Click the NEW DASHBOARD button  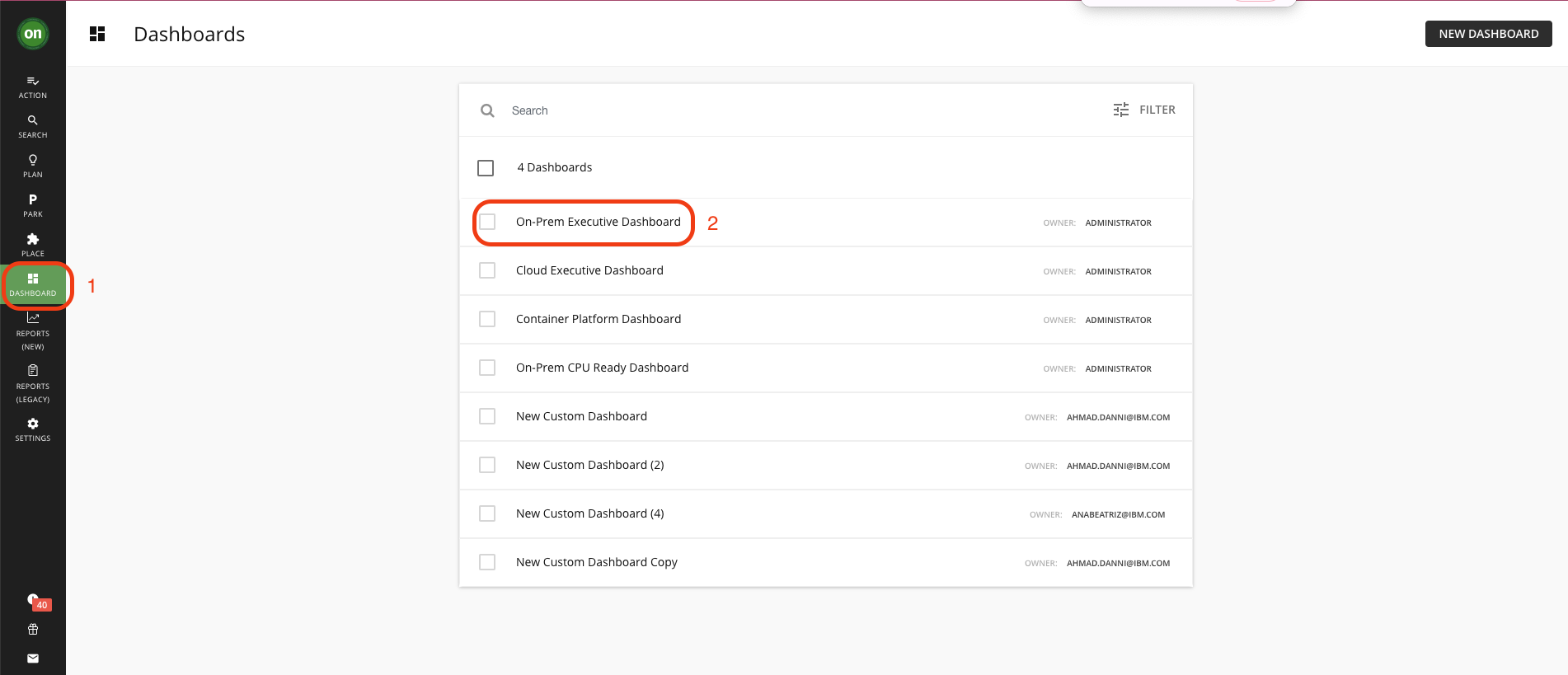pyautogui.click(x=1488, y=34)
